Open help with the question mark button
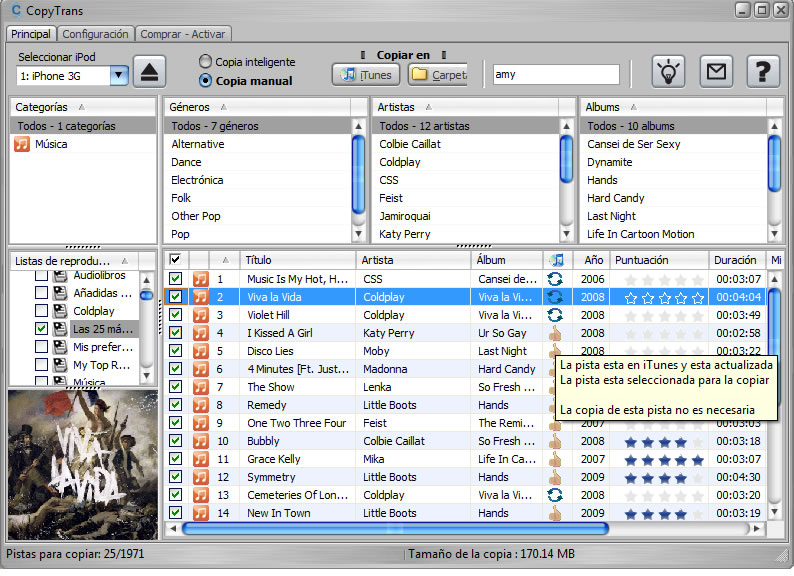The width and height of the screenshot is (794, 576). [x=763, y=71]
